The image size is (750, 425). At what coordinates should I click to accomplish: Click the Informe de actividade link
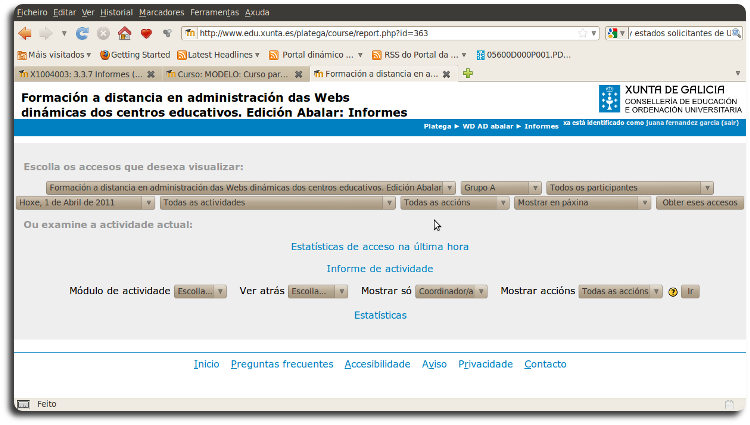pos(379,268)
